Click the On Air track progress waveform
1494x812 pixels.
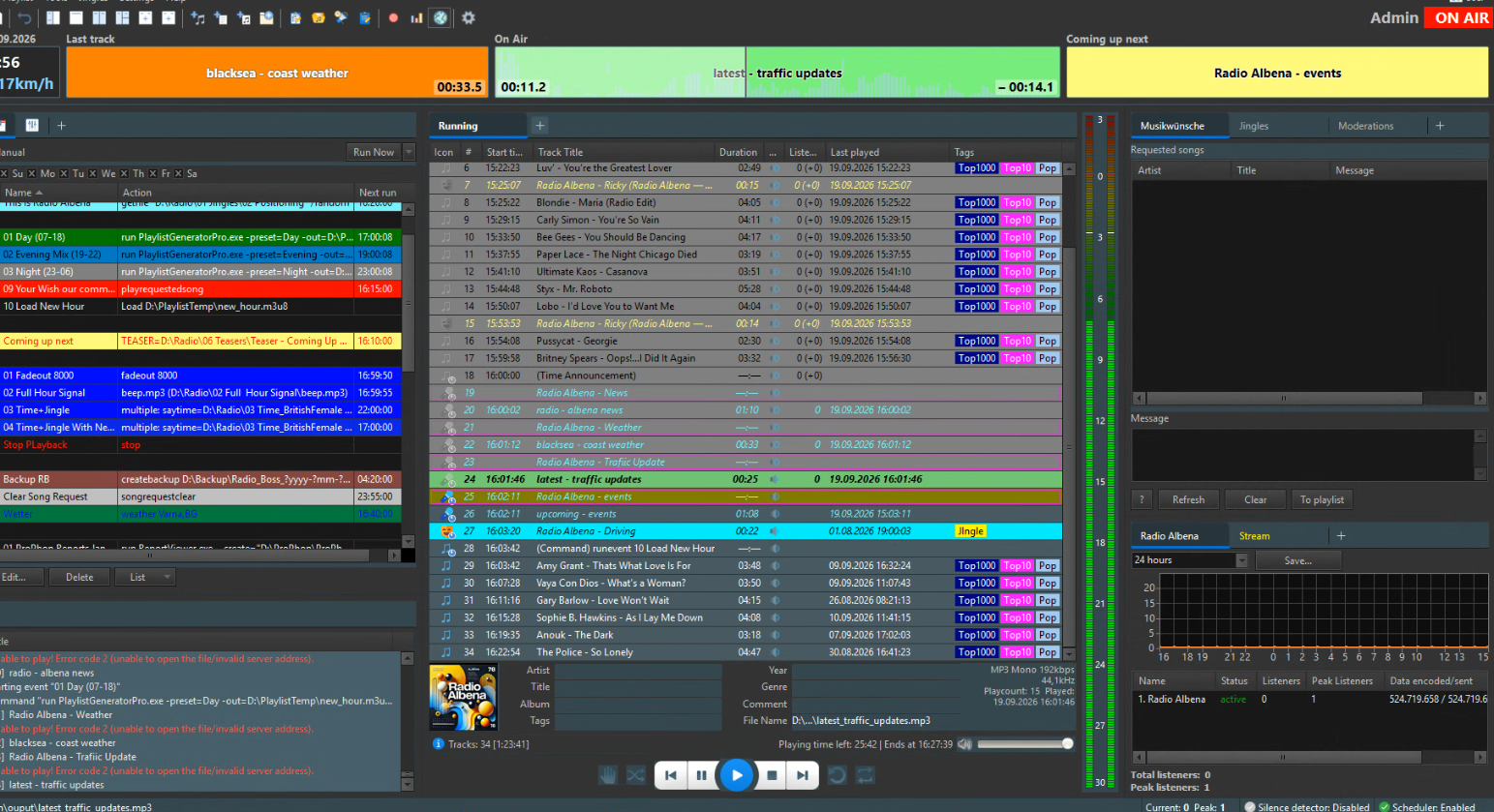[x=777, y=73]
